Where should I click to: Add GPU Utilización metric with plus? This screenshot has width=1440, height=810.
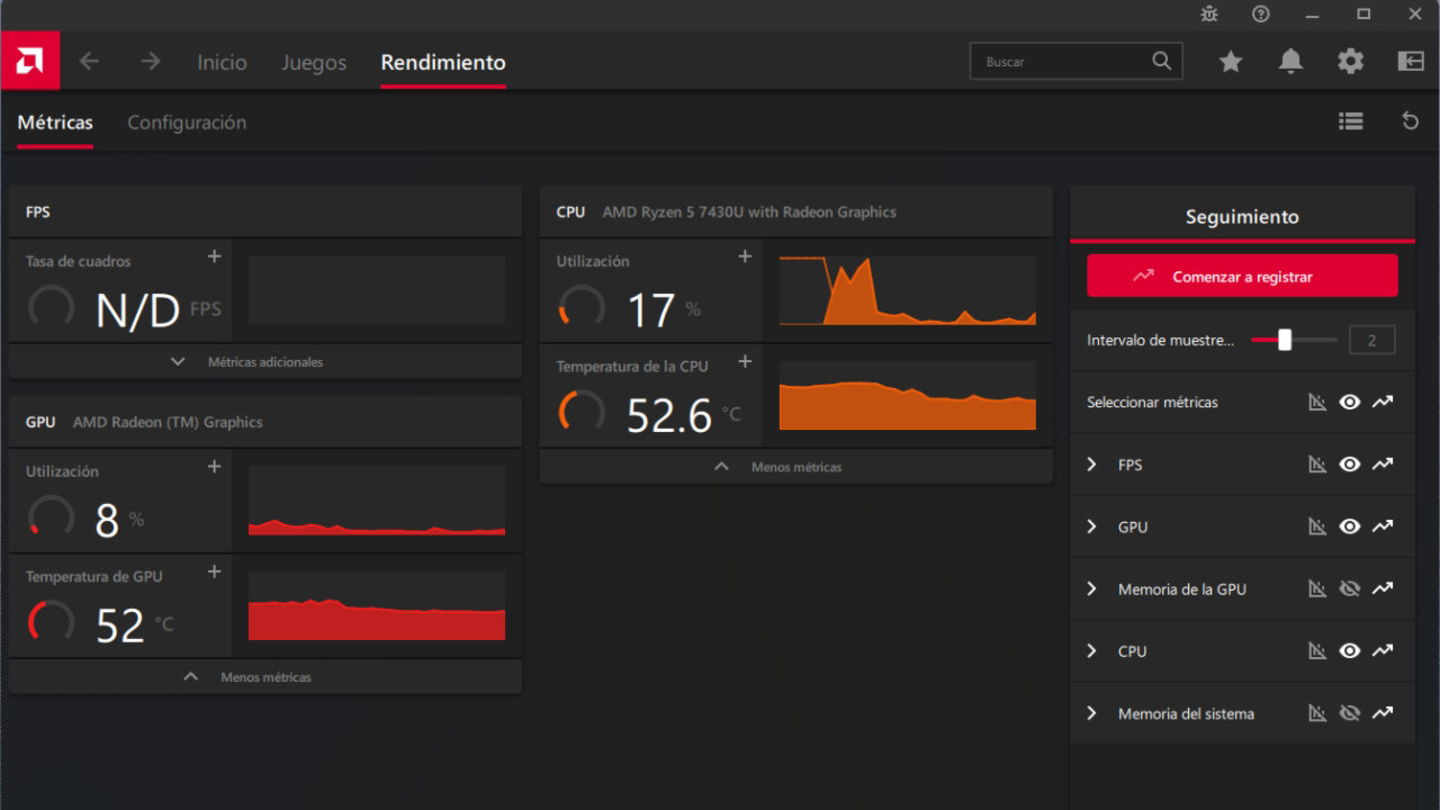click(214, 467)
